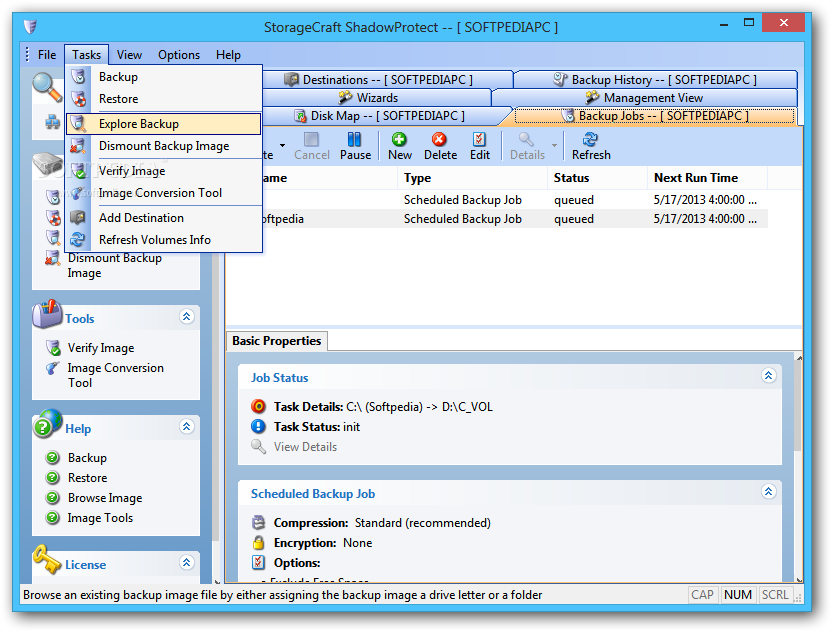Collapse the Scheduled Backup Job section
Screen dimensions: 832x632
[768, 491]
